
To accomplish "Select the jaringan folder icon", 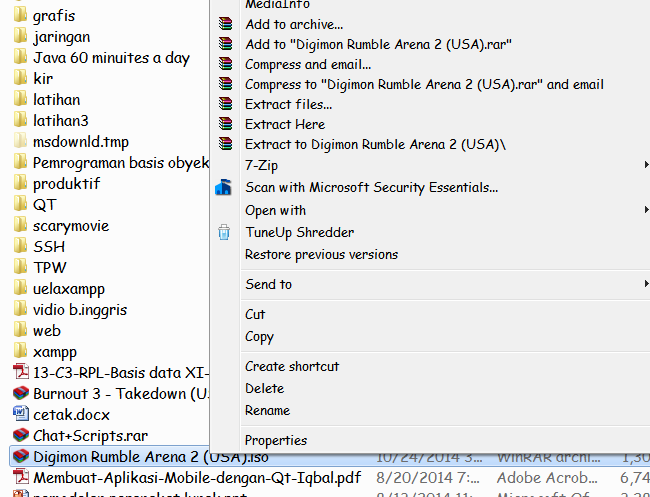I will pyautogui.click(x=20, y=35).
